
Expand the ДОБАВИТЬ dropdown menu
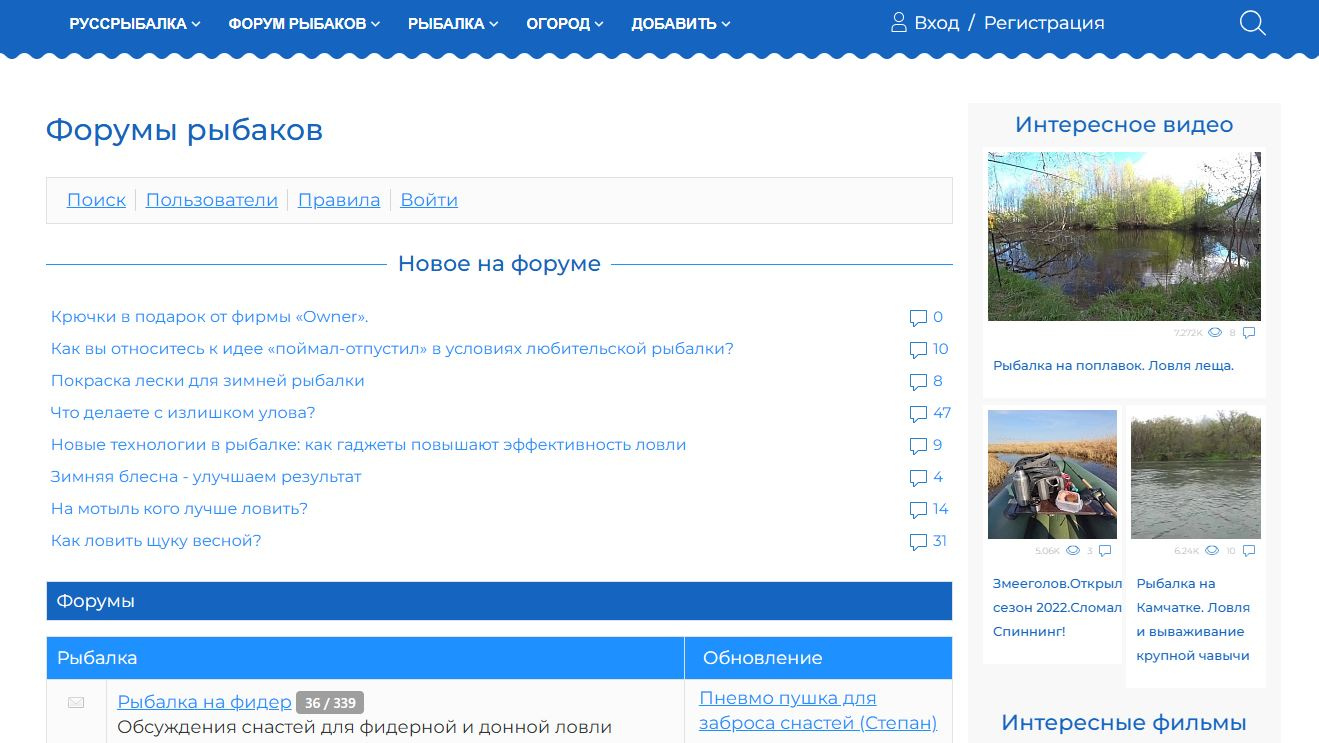coord(681,24)
